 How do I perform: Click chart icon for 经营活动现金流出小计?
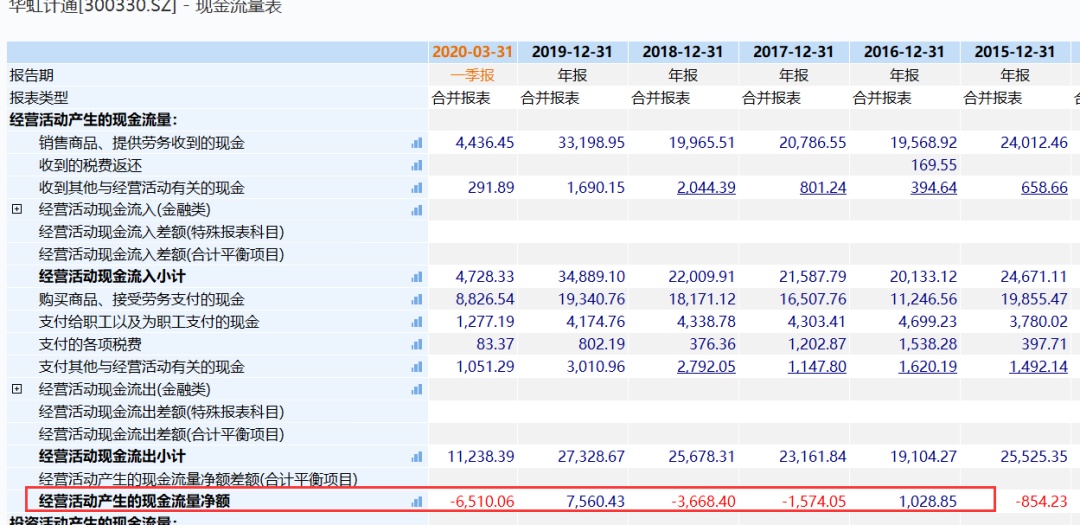coord(417,457)
